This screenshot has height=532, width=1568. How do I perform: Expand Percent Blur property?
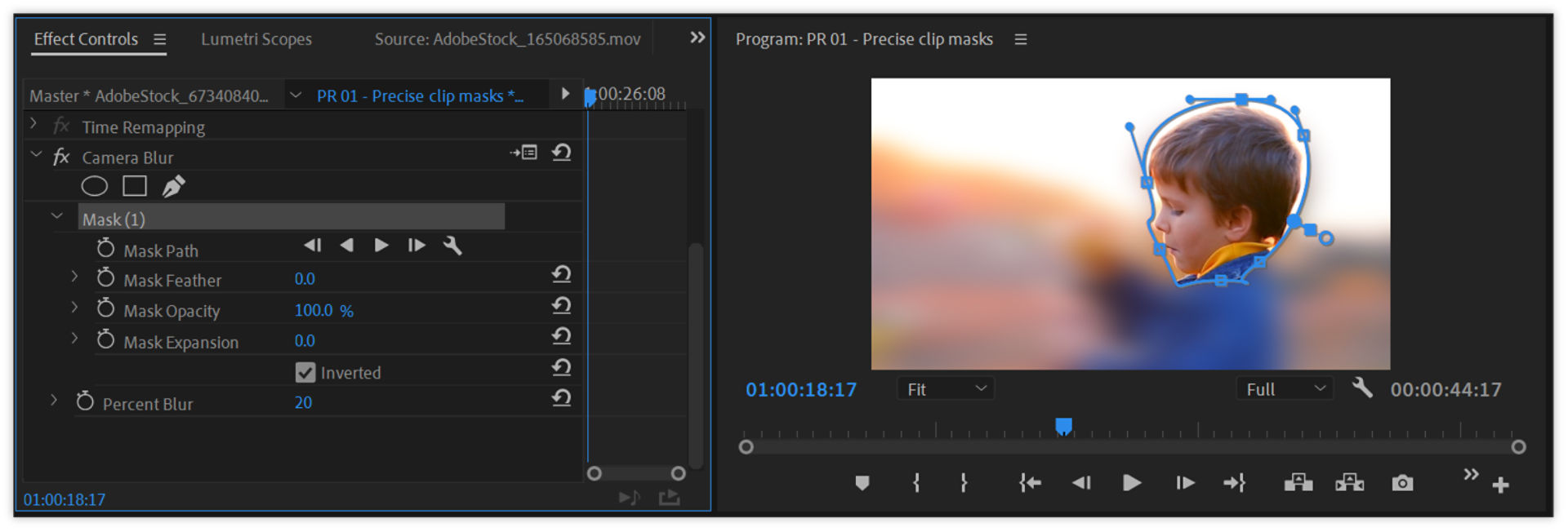(x=54, y=400)
